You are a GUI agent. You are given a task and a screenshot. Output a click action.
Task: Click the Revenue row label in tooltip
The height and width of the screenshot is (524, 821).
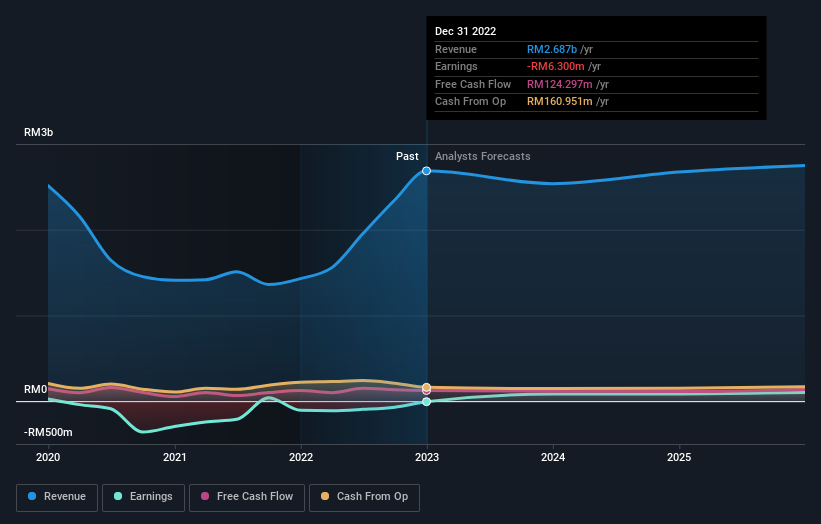[456, 49]
